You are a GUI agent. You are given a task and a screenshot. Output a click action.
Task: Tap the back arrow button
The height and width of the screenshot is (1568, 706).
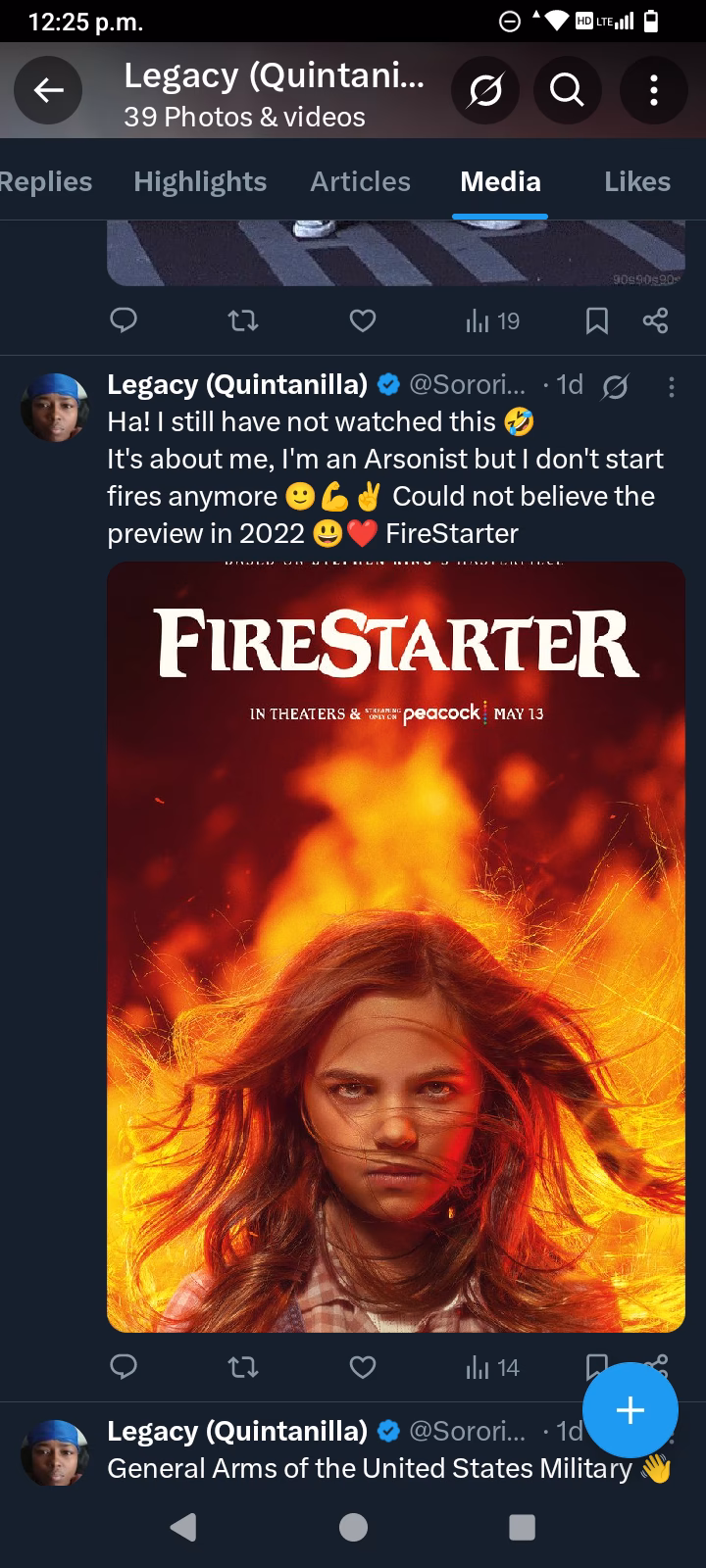pos(48,91)
